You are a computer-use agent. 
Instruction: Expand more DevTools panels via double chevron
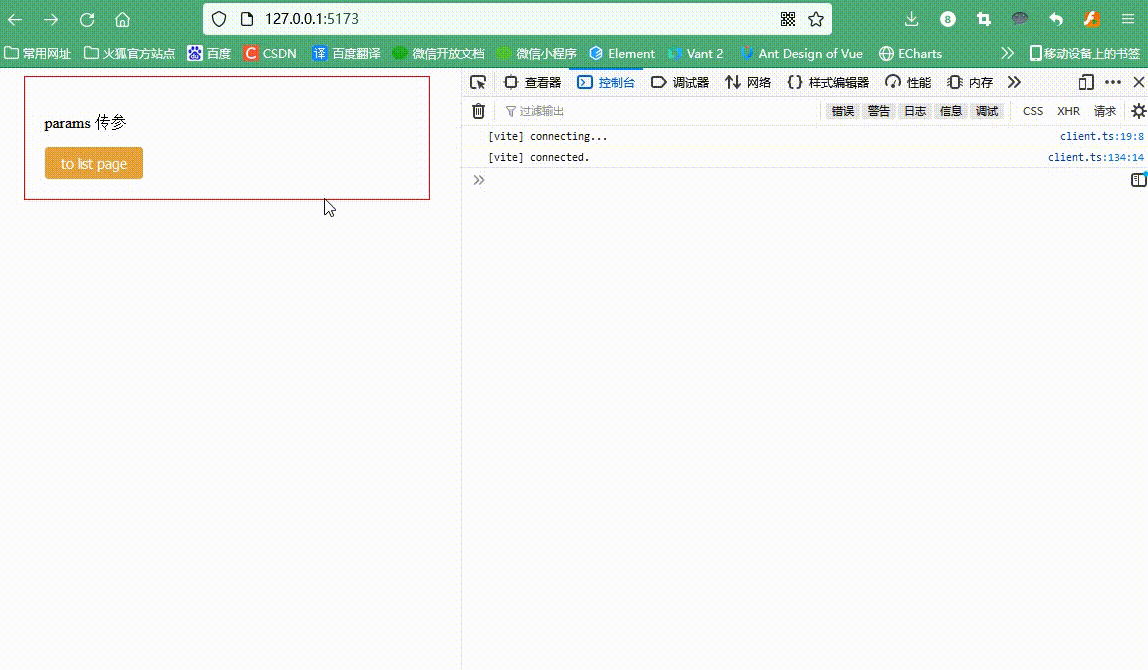tap(1014, 82)
